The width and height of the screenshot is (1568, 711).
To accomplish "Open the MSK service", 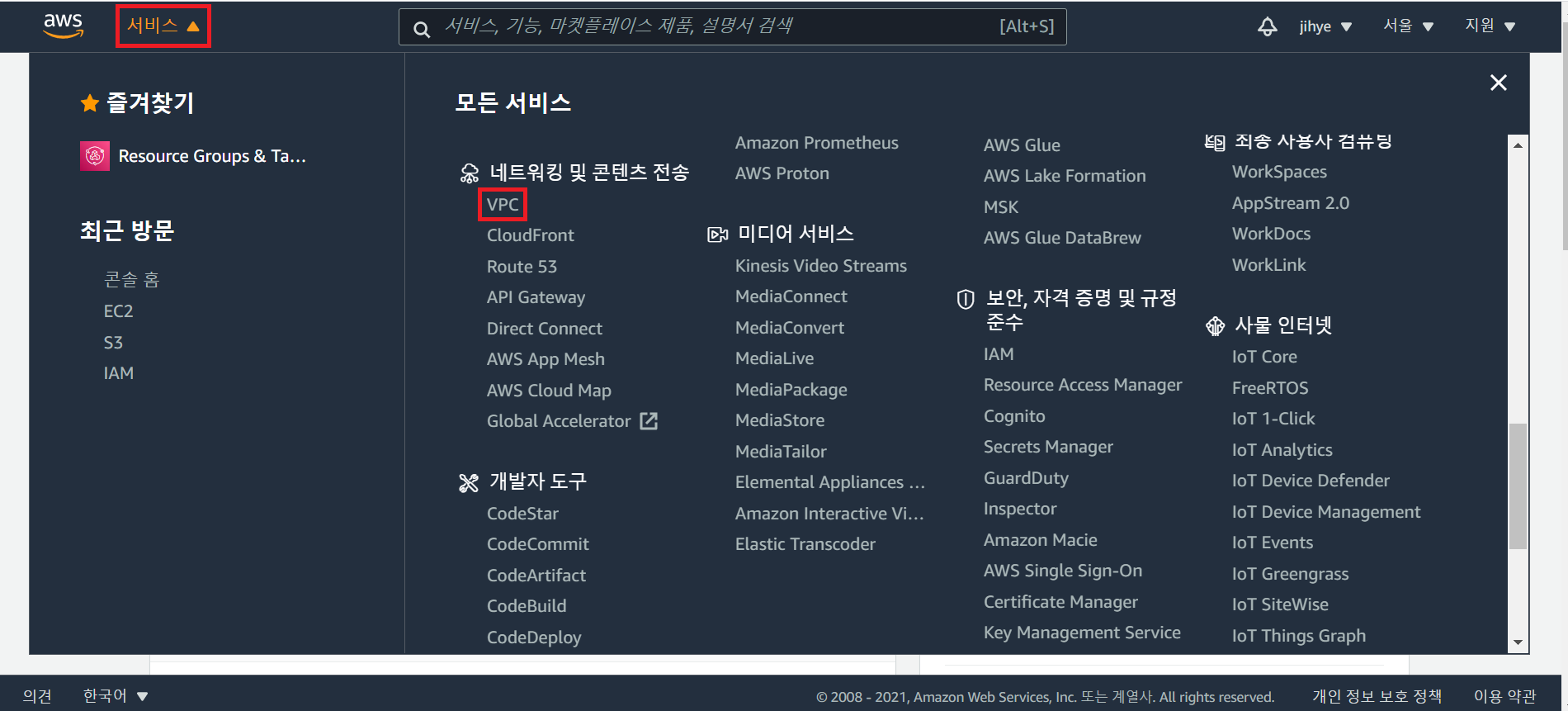I will pos(1001,207).
